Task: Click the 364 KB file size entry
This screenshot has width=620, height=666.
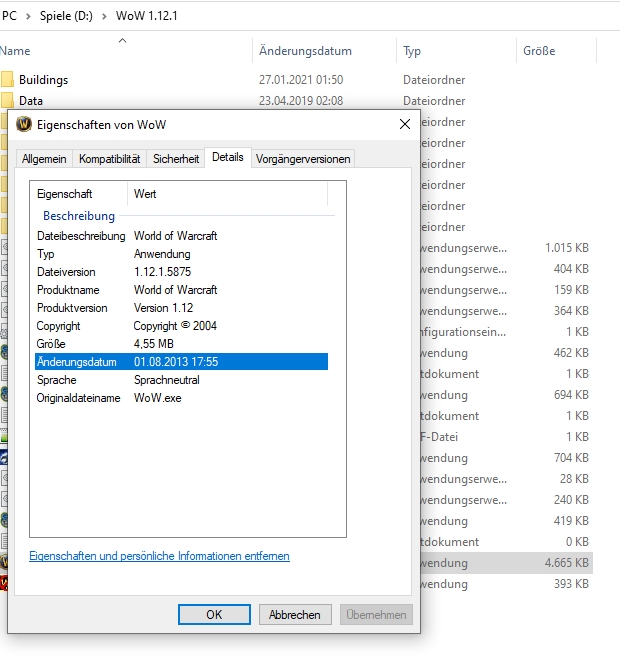Action: coord(571,310)
